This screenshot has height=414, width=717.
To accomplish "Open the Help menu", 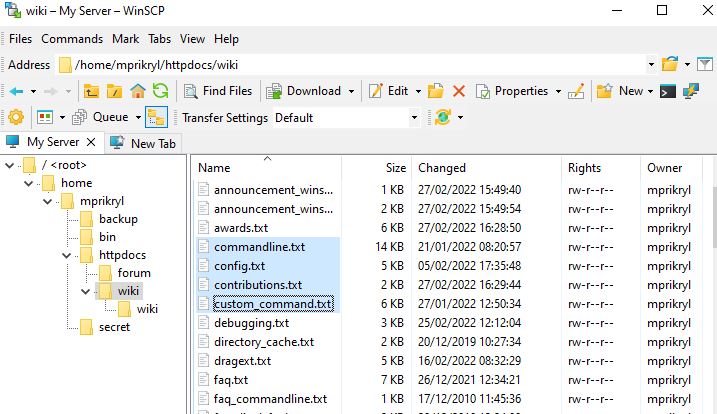I will point(226,39).
